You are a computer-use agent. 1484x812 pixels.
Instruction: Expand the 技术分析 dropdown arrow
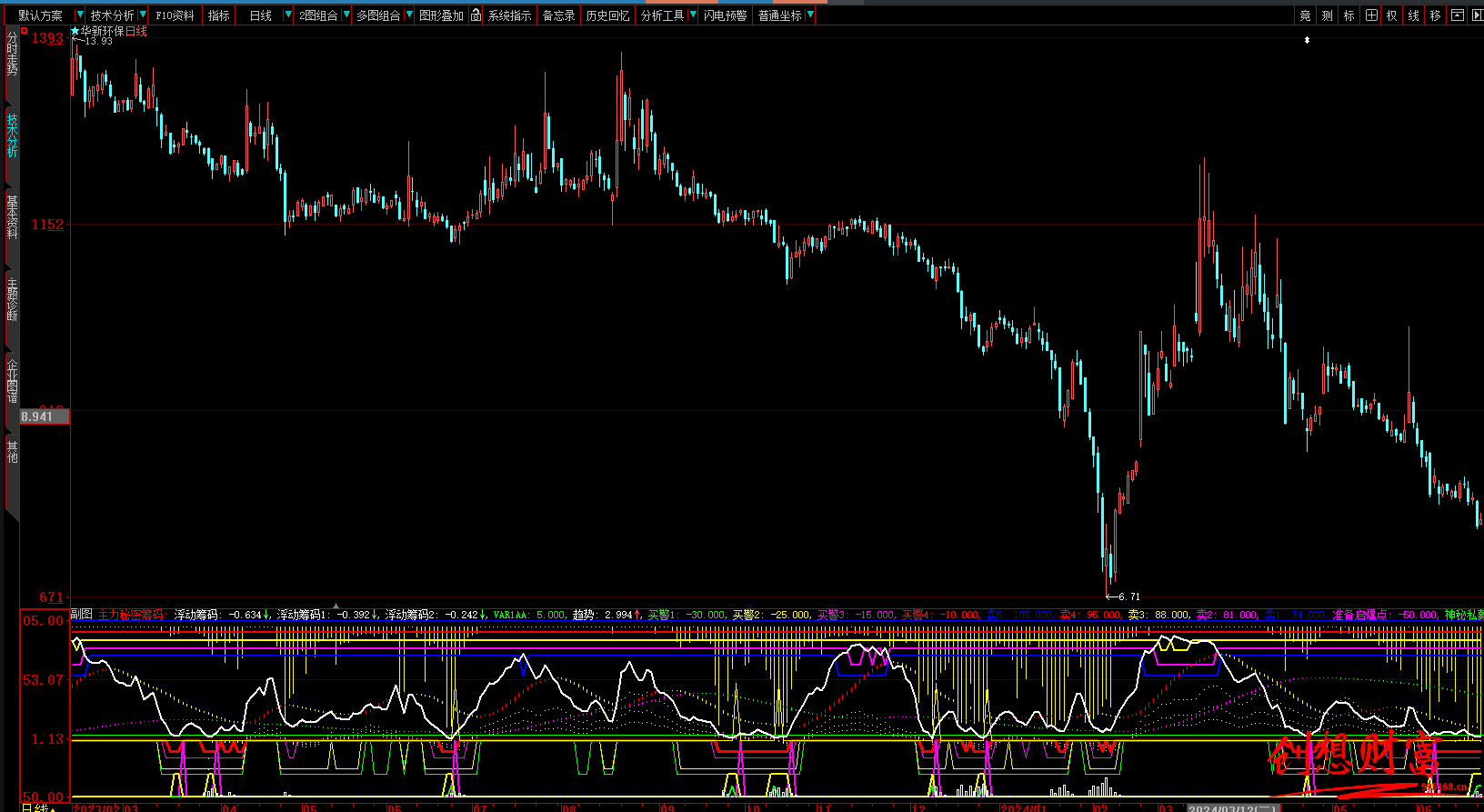point(142,15)
